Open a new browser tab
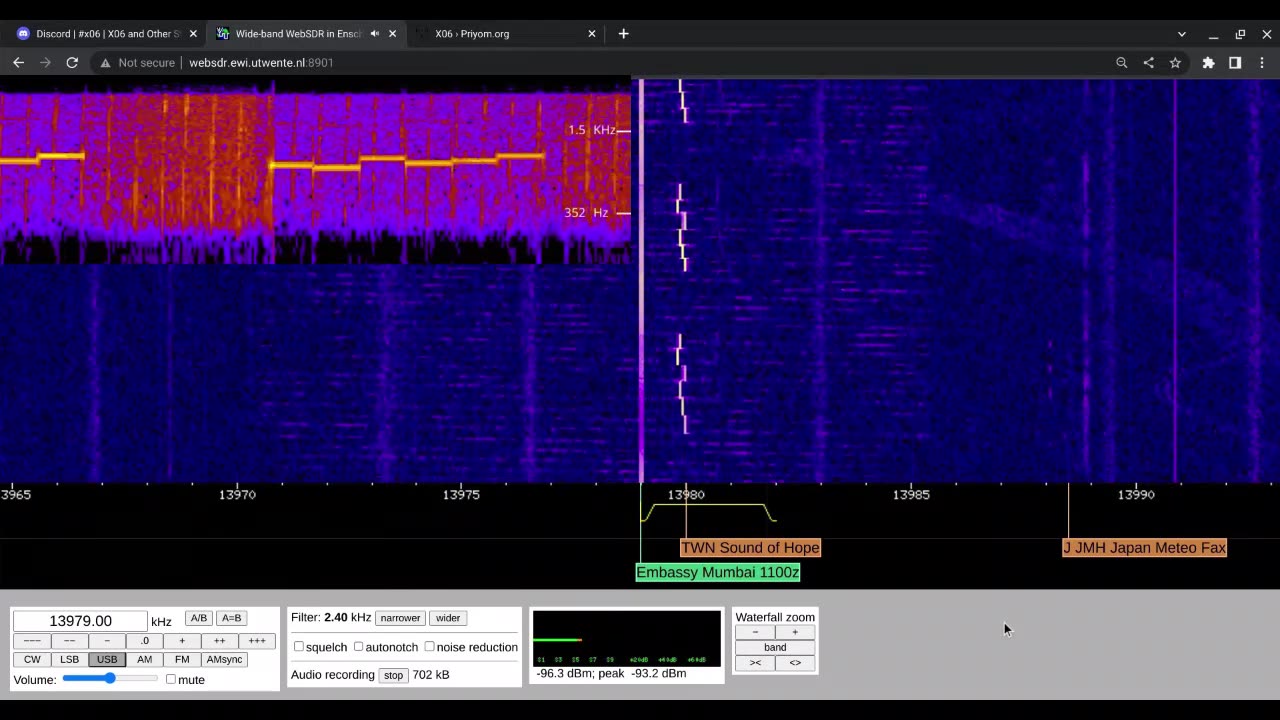This screenshot has height=720, width=1280. click(x=623, y=33)
